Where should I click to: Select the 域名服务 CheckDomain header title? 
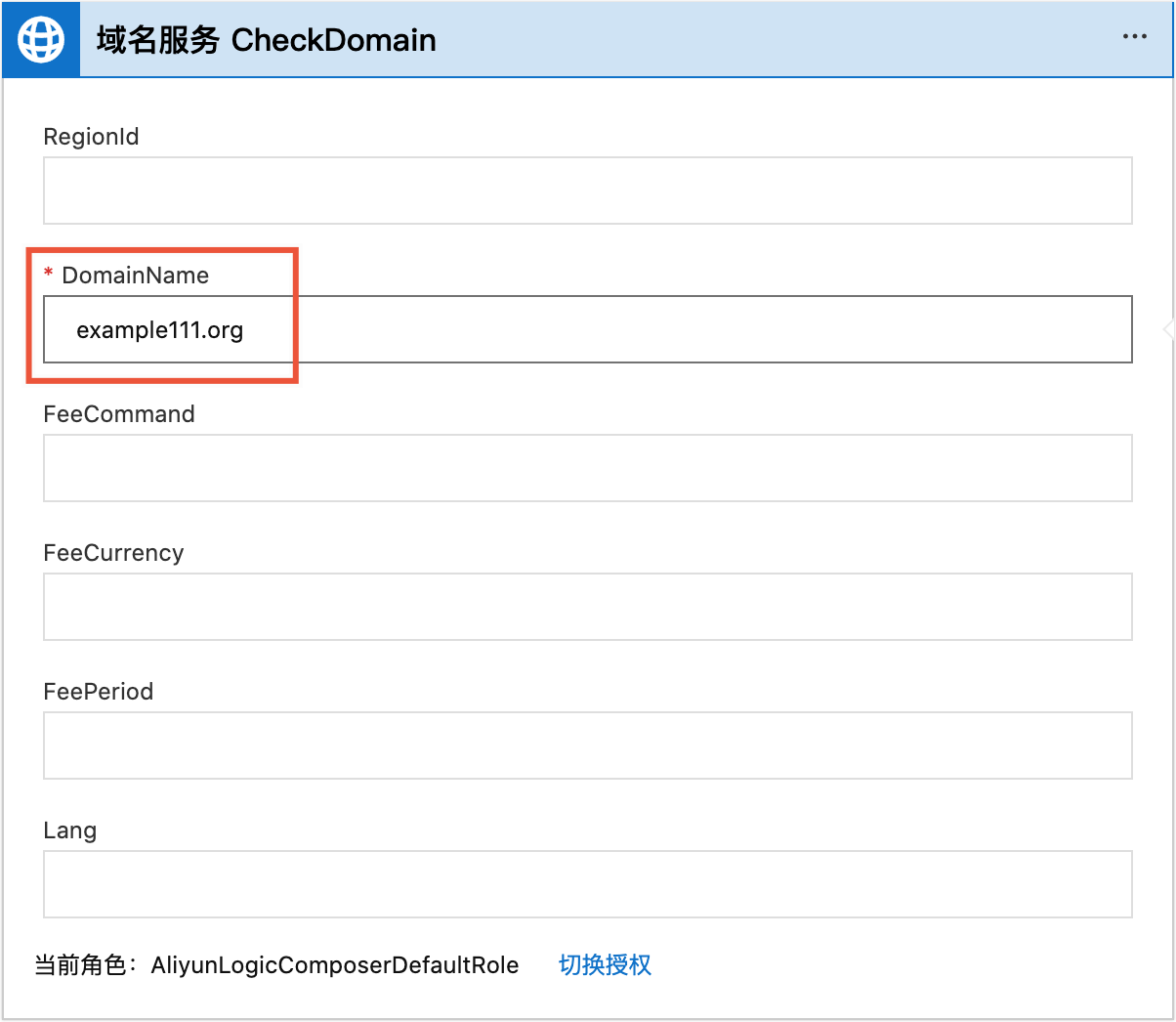pos(266,40)
